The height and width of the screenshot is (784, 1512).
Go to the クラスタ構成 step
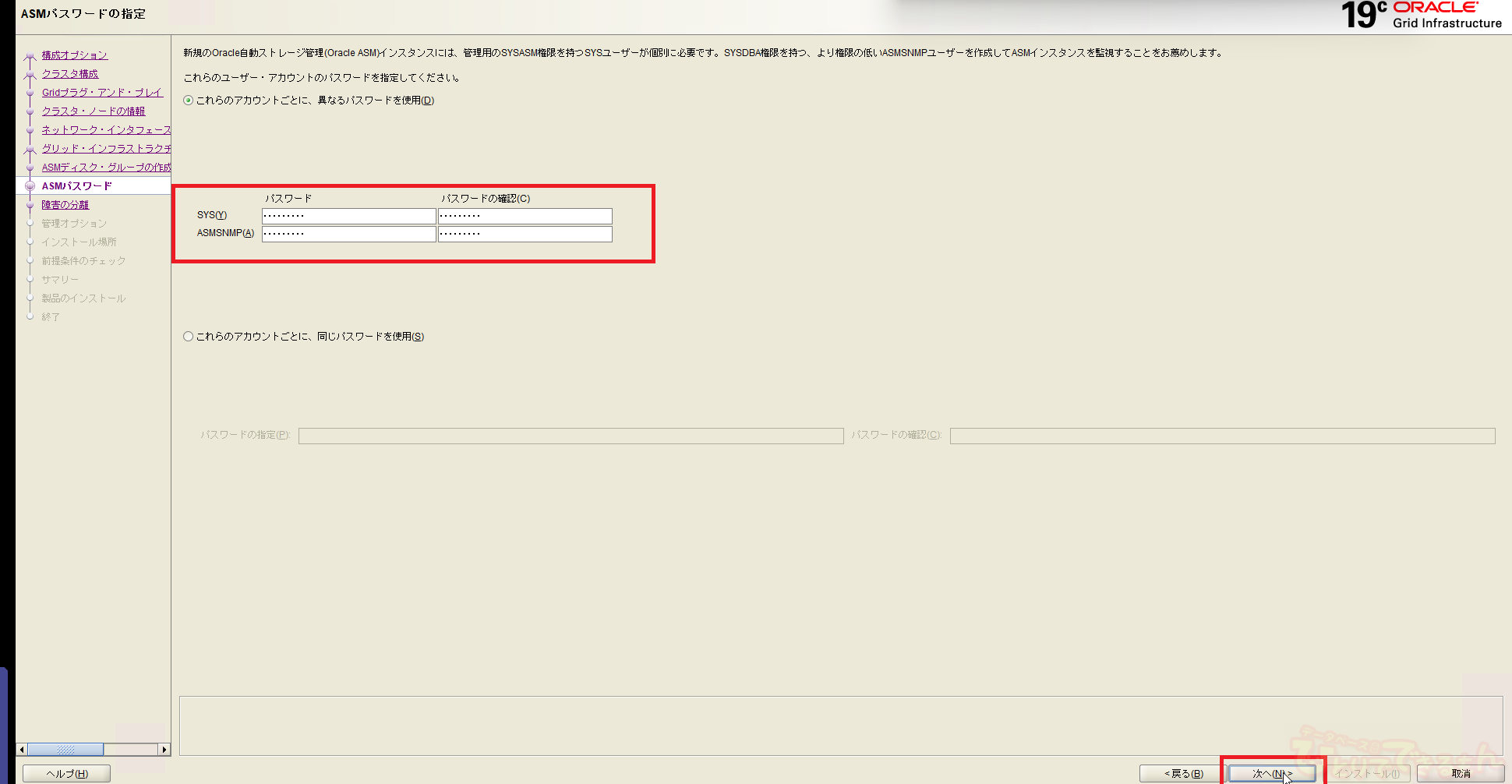70,74
